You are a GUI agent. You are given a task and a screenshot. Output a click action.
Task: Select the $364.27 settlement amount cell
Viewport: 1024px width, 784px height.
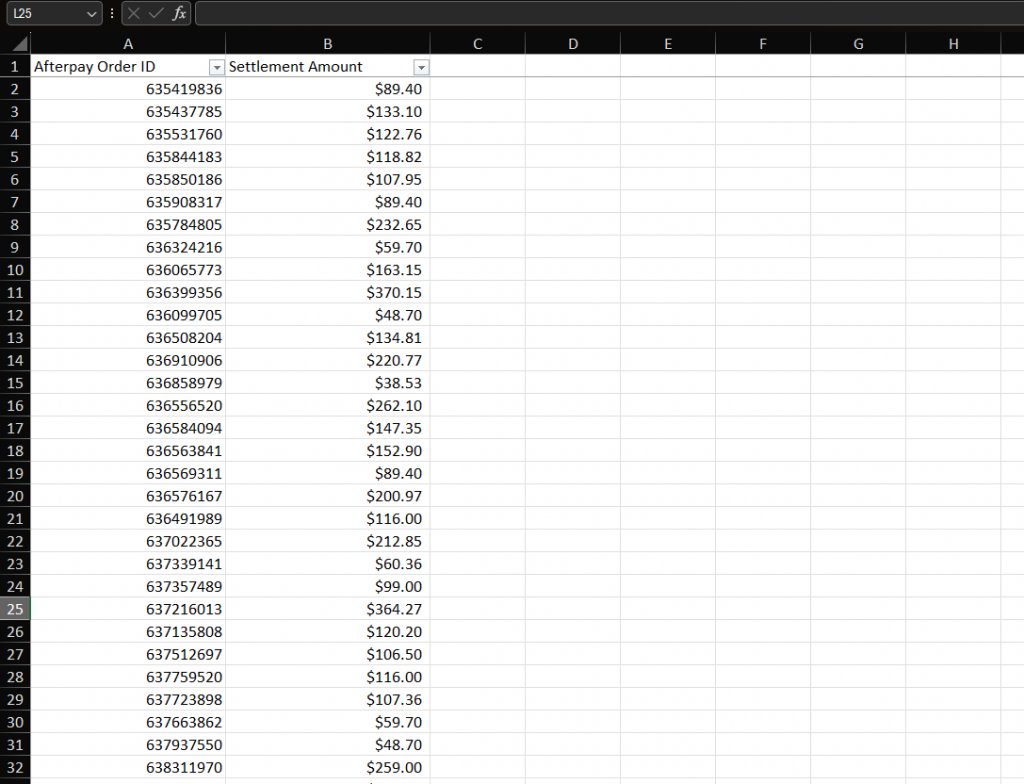[x=328, y=609]
